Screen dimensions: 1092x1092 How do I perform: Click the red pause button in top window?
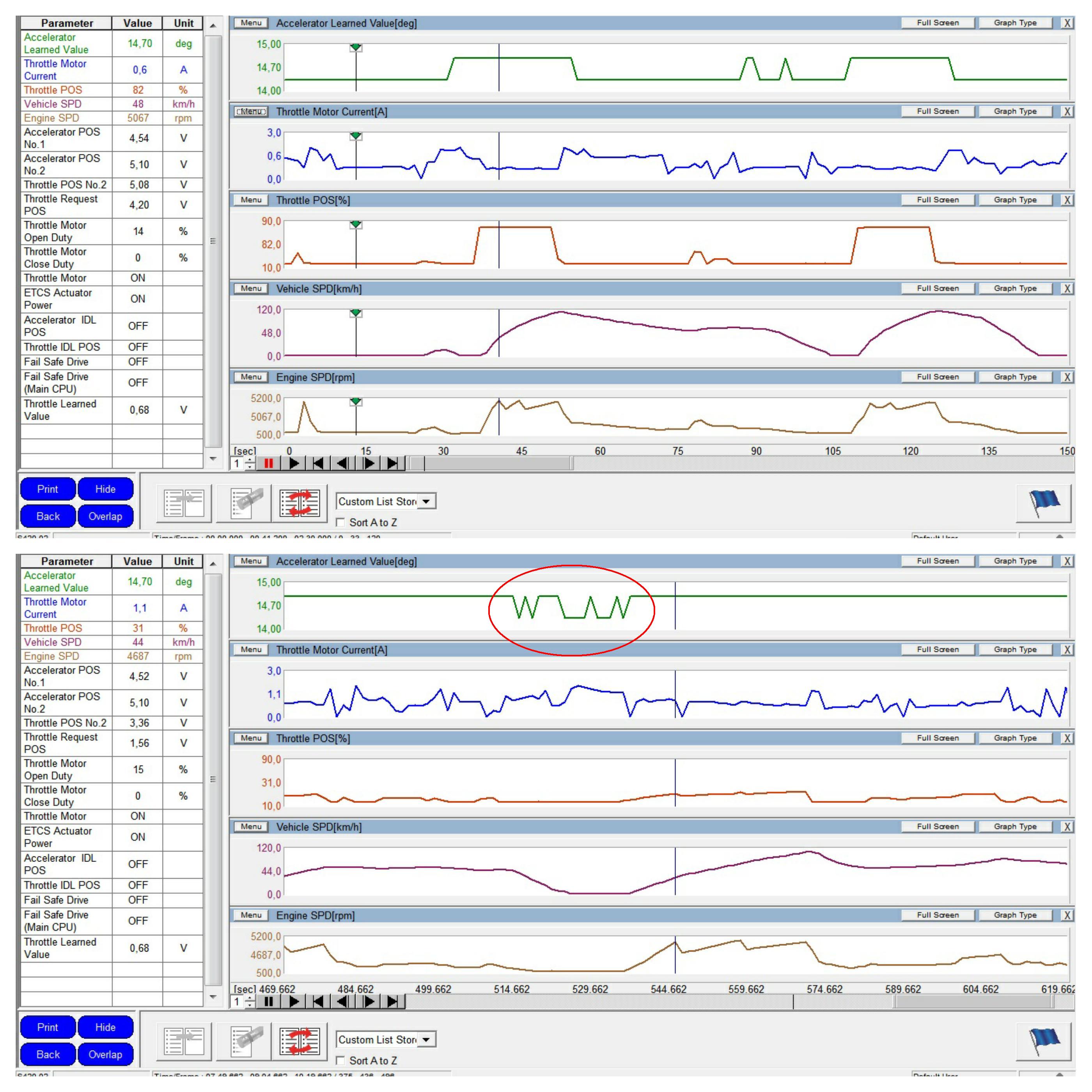tap(268, 463)
